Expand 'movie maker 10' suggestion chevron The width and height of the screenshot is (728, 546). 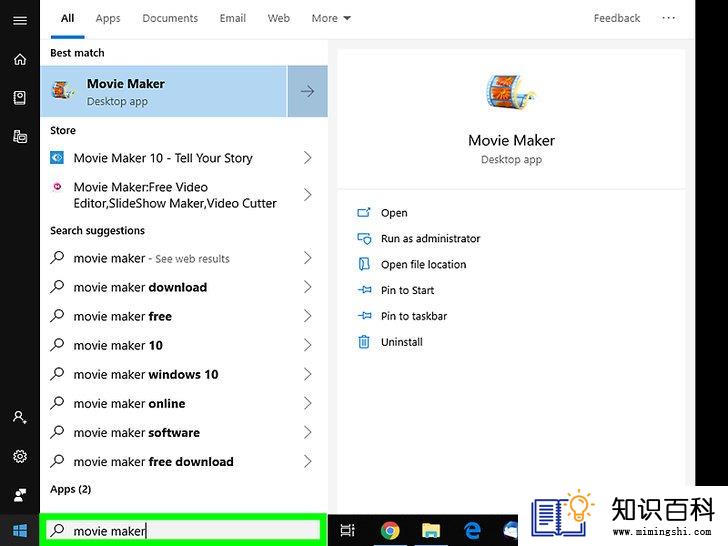tap(307, 345)
